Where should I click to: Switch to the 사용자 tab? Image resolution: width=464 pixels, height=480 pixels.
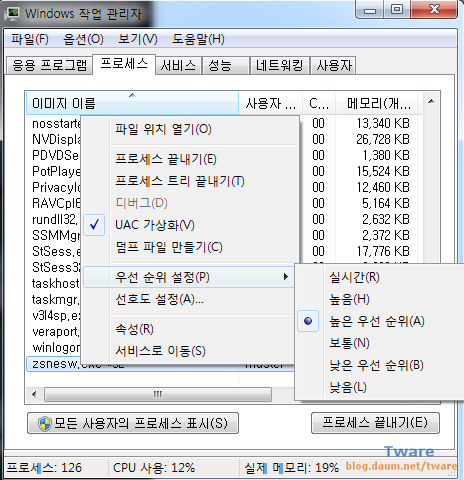[x=333, y=65]
